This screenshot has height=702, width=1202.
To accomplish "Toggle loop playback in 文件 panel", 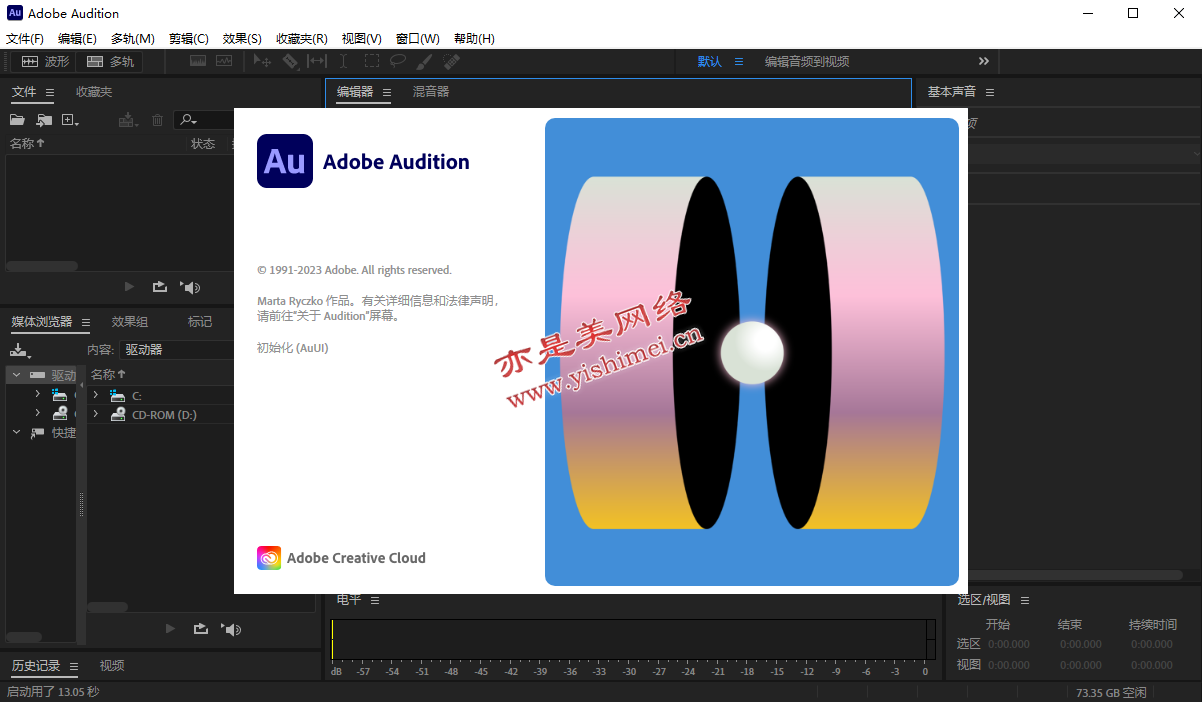I will coord(159,287).
